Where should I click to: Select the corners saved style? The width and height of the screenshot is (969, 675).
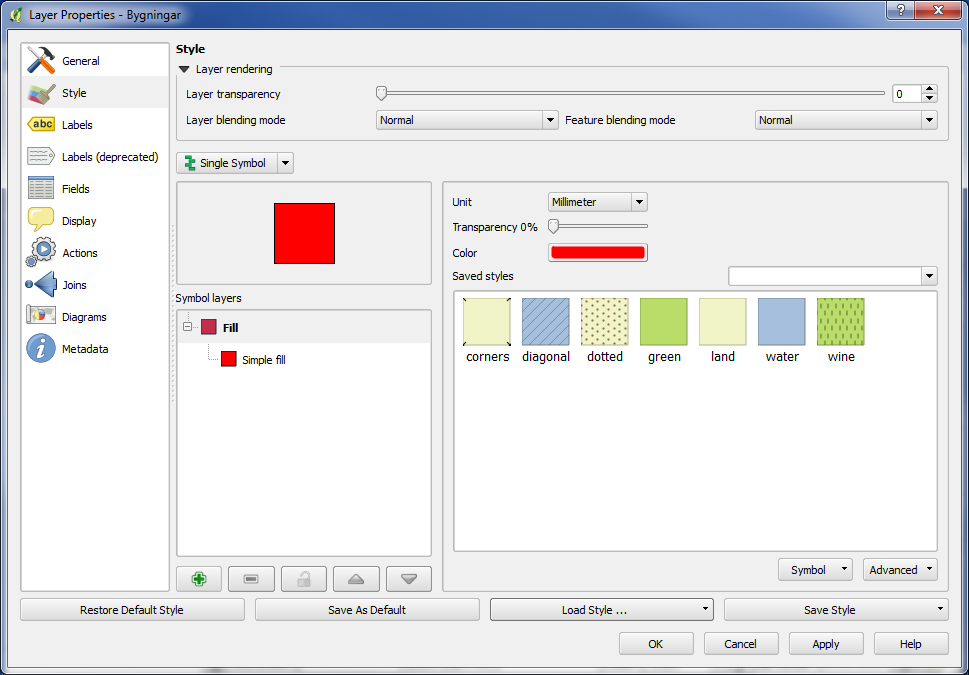pos(487,331)
